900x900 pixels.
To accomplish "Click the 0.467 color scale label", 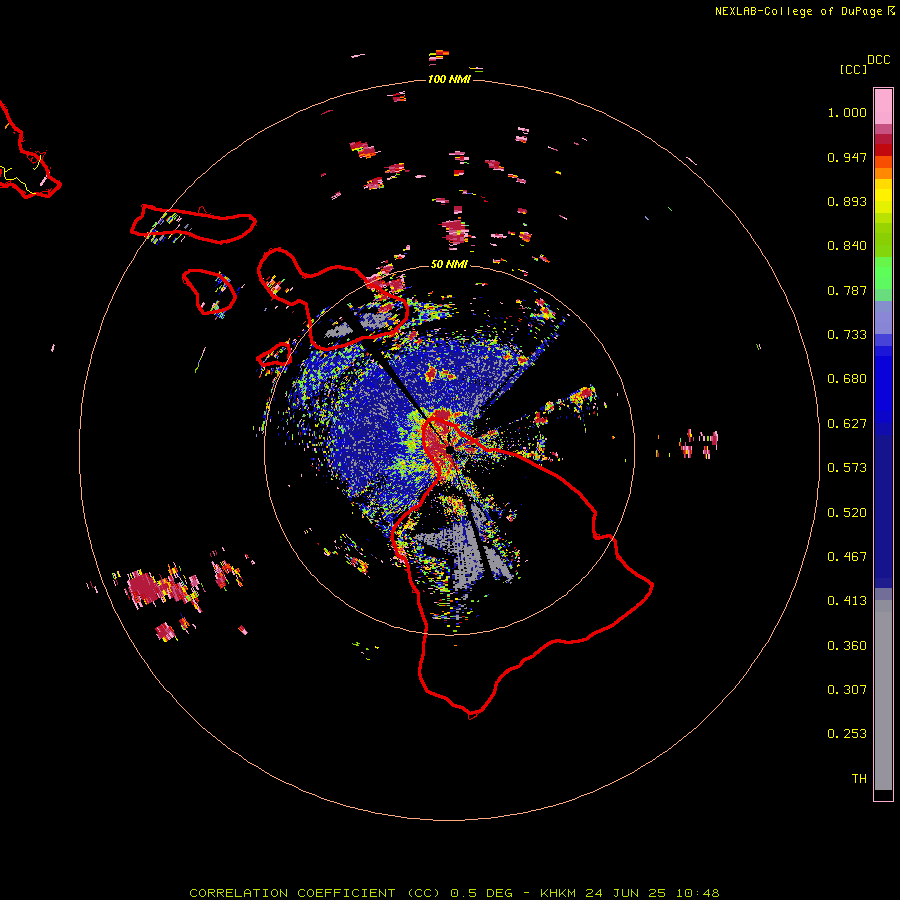I will [x=847, y=557].
